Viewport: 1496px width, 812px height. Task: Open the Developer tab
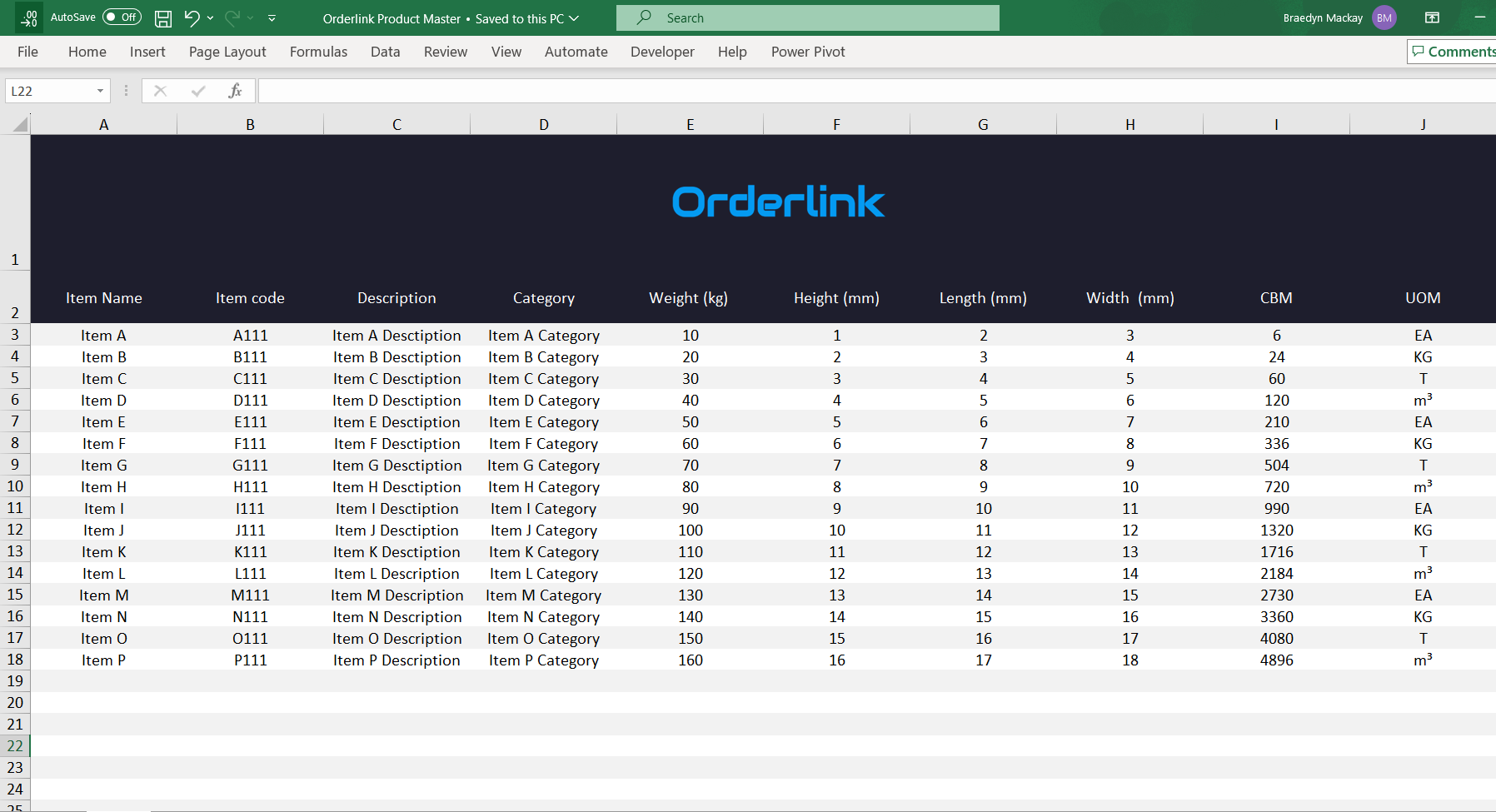coord(662,52)
